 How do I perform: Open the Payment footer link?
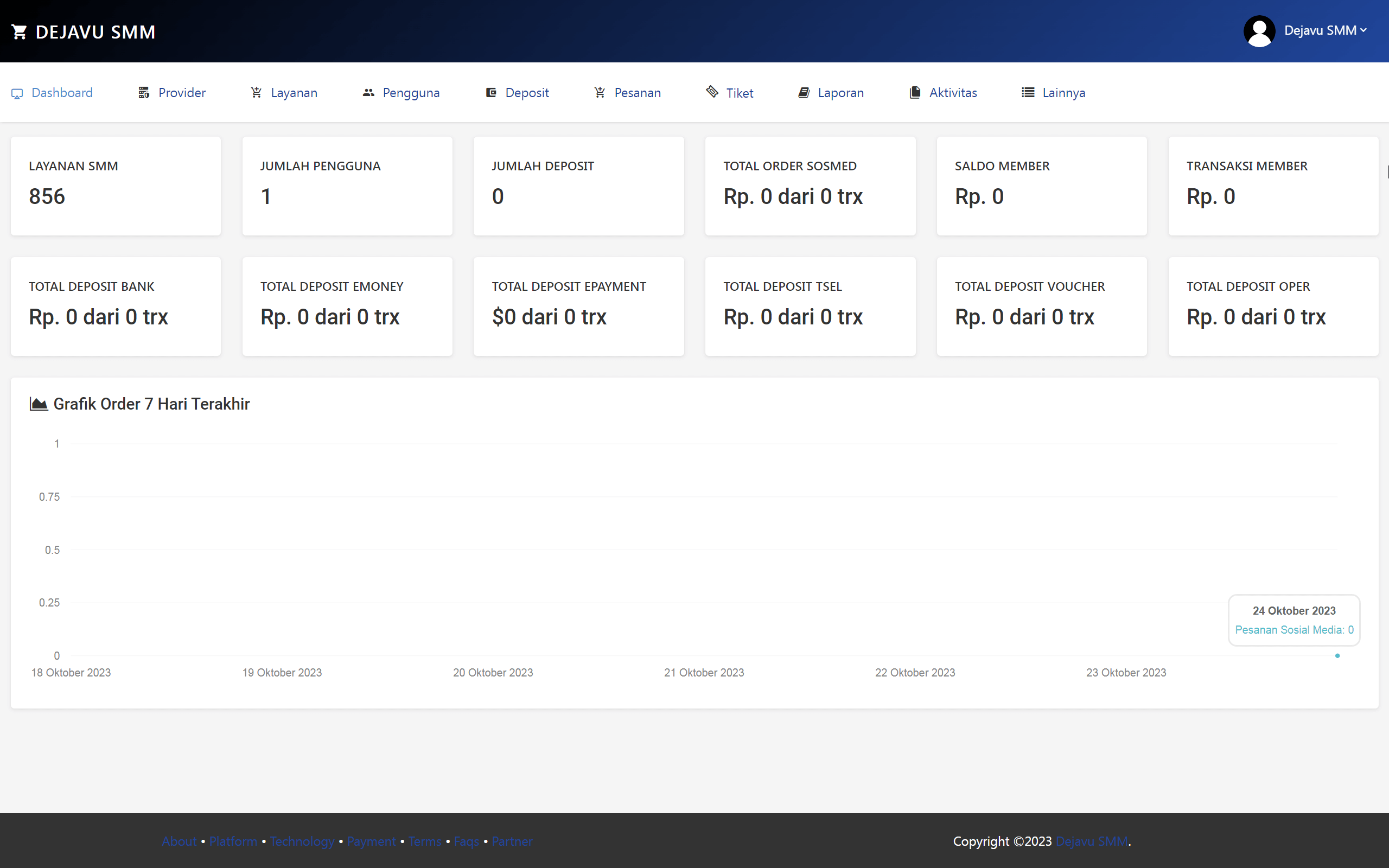pos(371,841)
